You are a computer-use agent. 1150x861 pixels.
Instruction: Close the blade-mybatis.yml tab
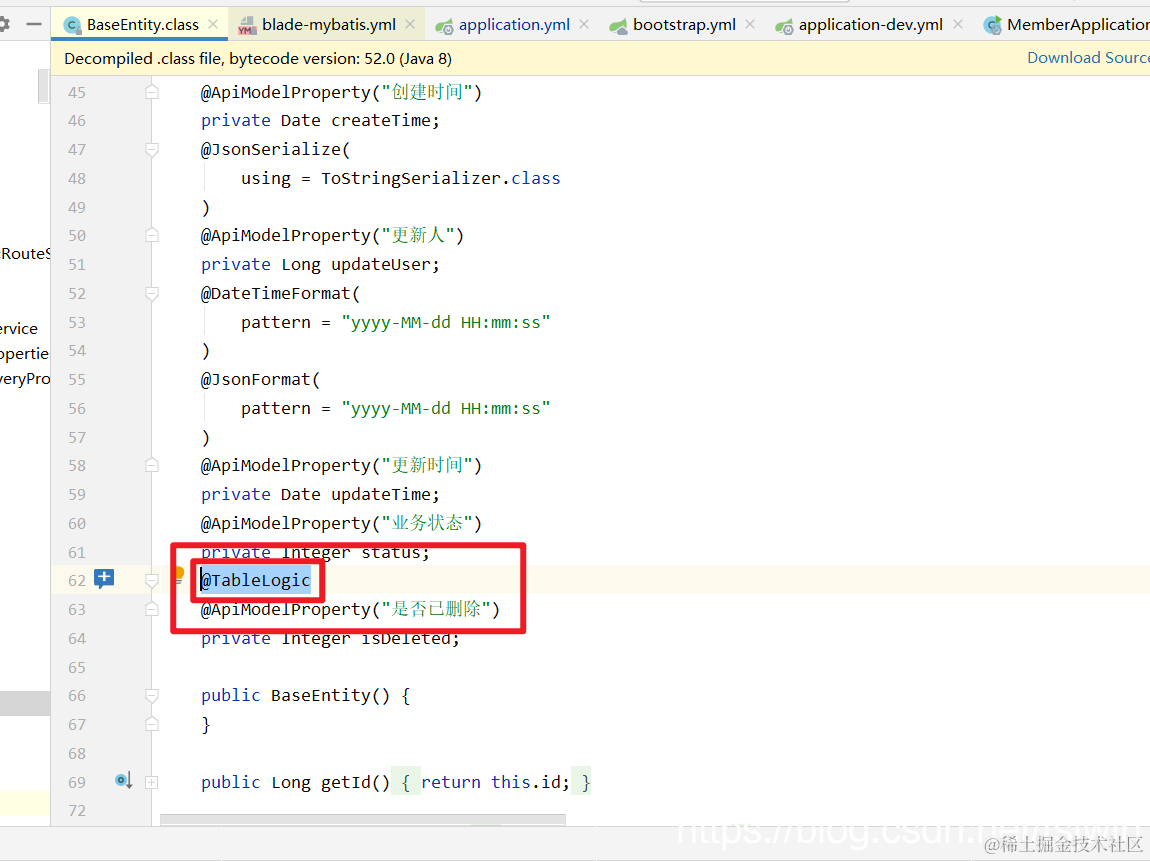pyautogui.click(x=410, y=24)
